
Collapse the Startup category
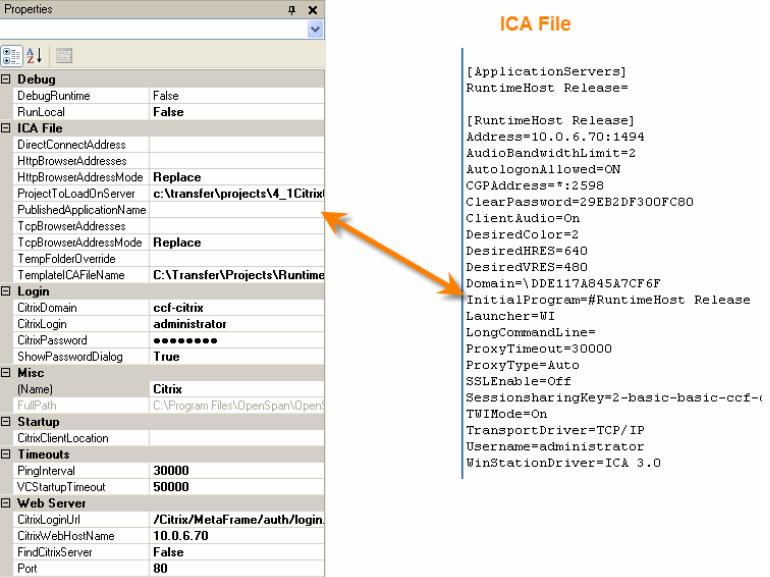[x=6, y=422]
